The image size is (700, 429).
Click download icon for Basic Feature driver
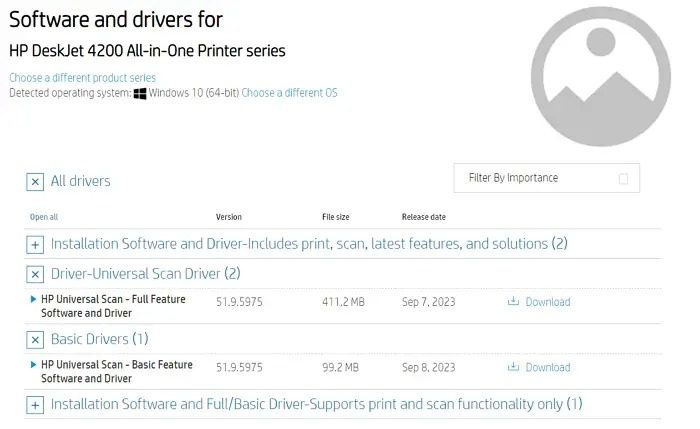pyautogui.click(x=514, y=367)
